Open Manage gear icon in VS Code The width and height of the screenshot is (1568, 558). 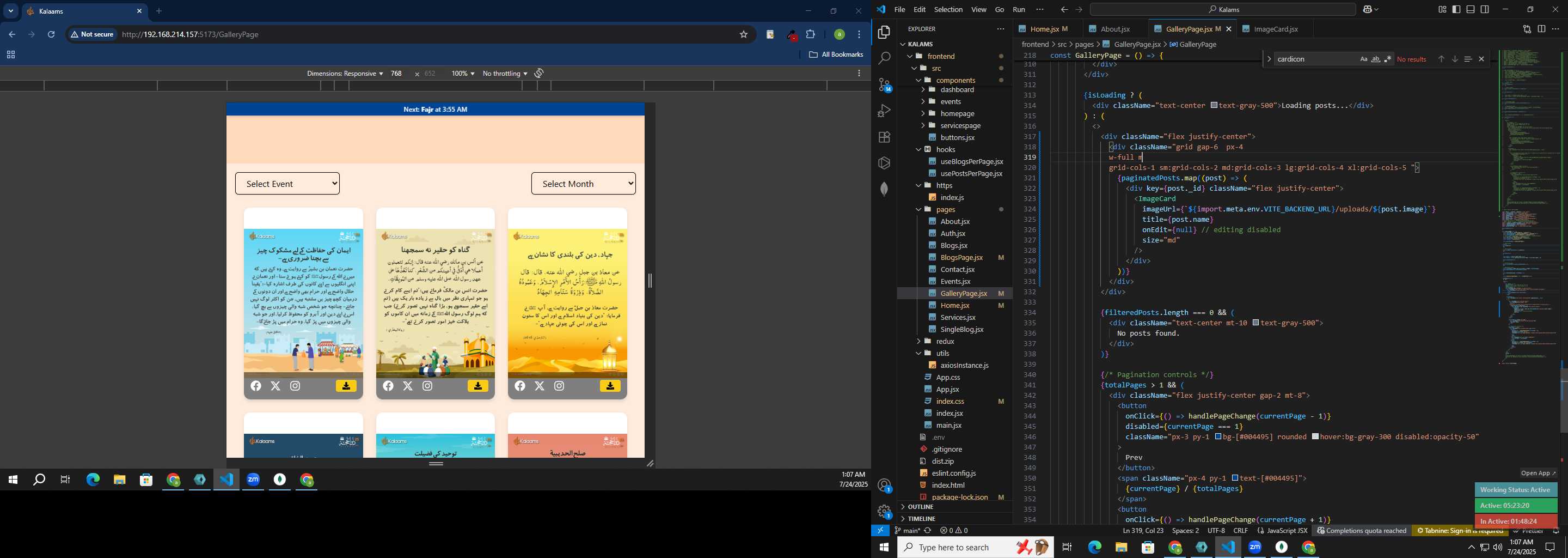(x=884, y=512)
